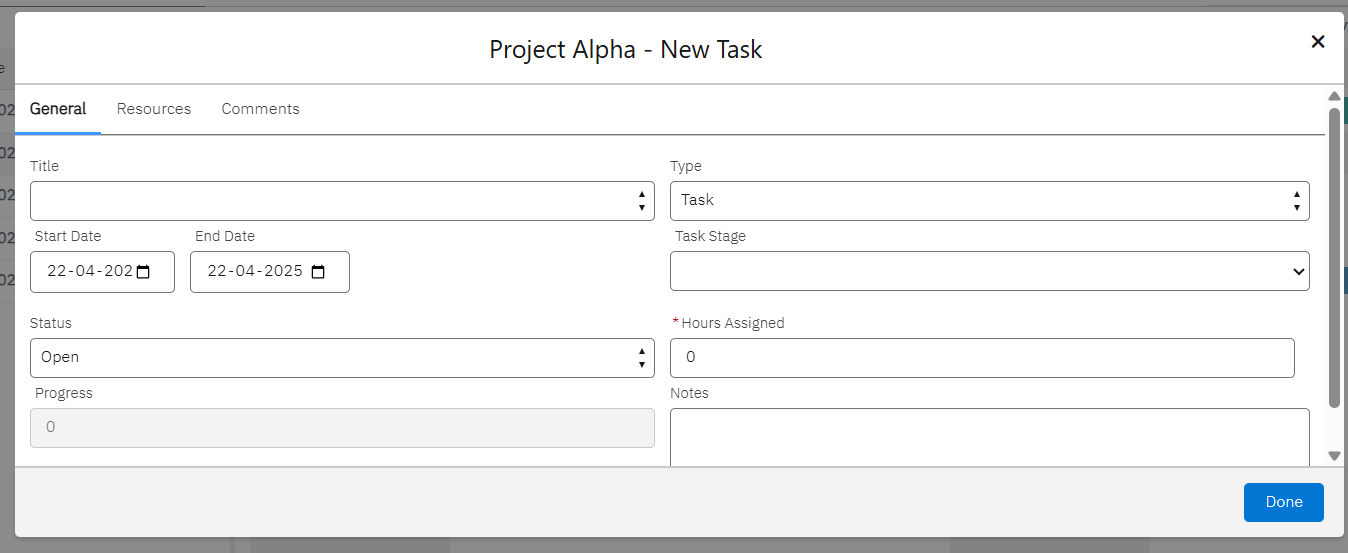Click the dialog's vertical scrollbar thumb
This screenshot has width=1348, height=553.
(1334, 258)
